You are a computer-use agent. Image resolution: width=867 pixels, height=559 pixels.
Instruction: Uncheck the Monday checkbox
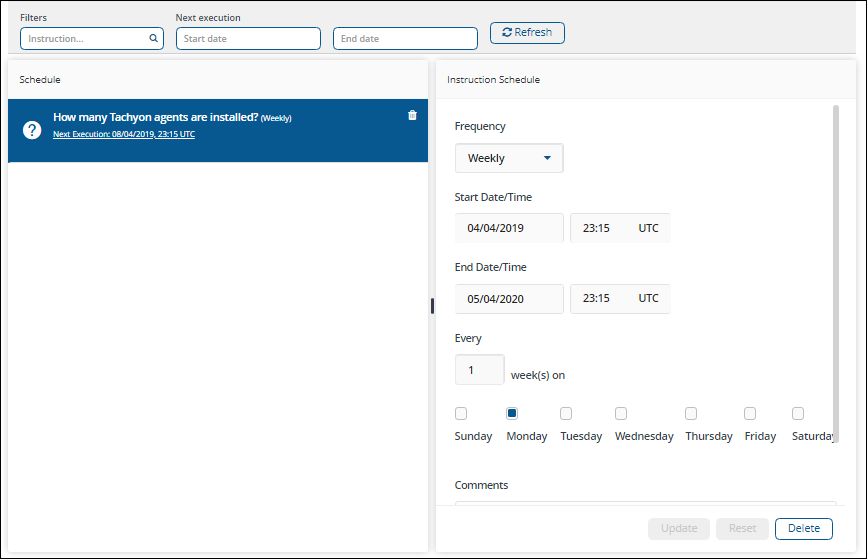512,413
